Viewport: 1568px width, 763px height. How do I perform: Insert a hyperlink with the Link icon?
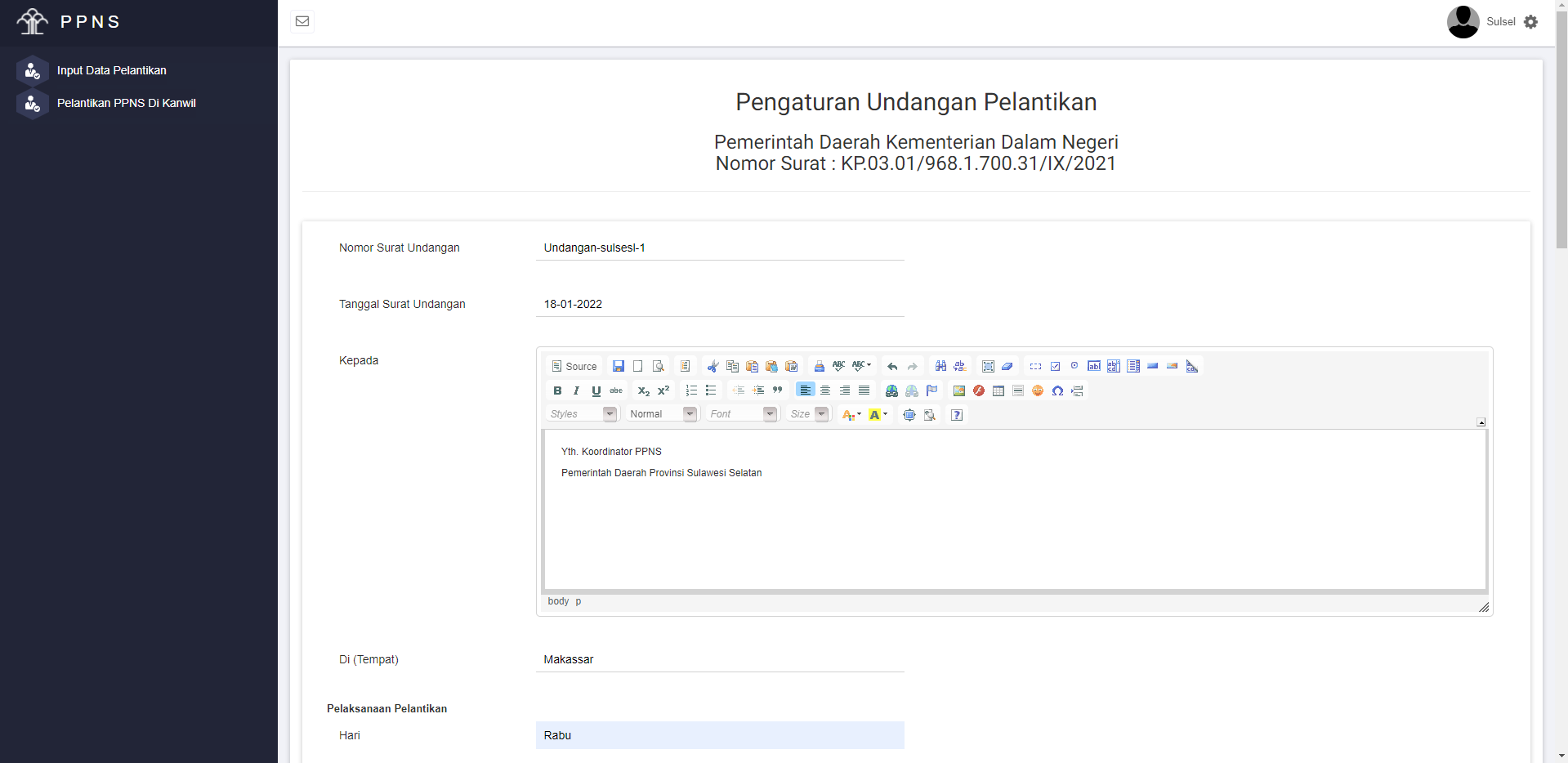tap(892, 390)
